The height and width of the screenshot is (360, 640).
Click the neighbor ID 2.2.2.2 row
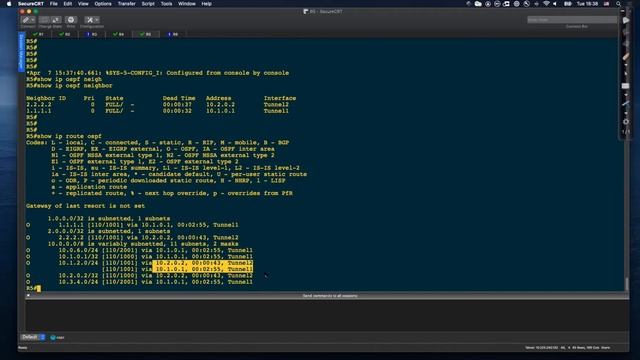point(157,104)
